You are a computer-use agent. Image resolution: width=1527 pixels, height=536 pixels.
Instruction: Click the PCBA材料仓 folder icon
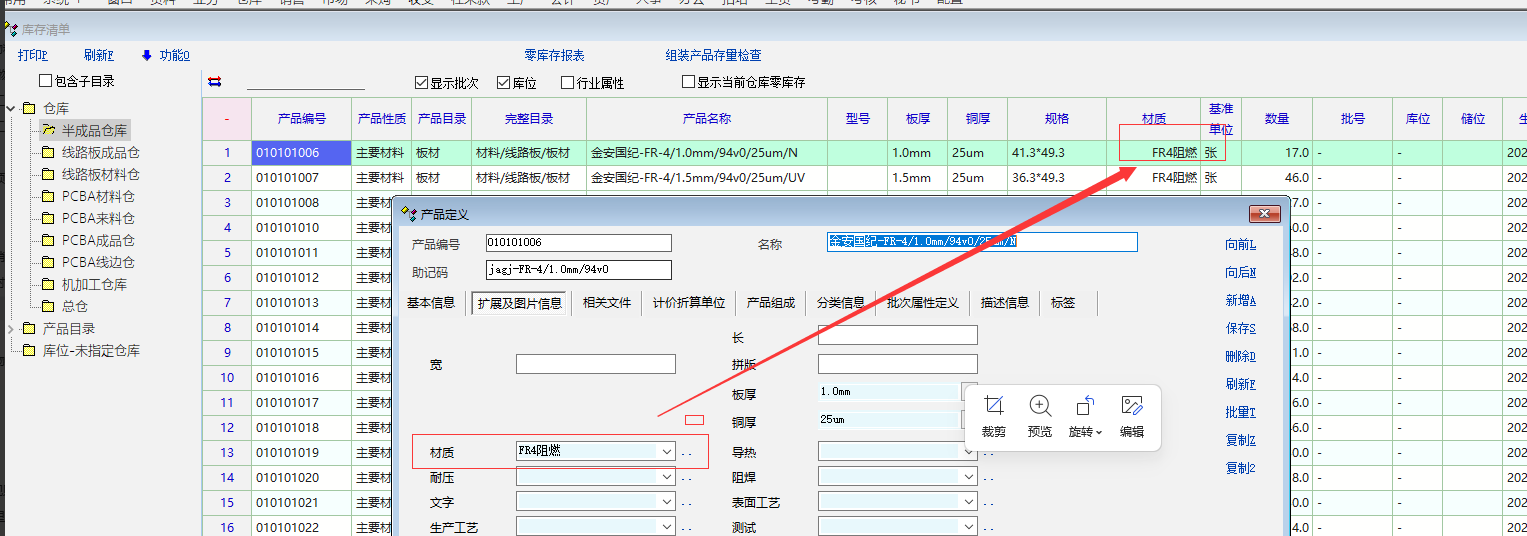click(48, 197)
